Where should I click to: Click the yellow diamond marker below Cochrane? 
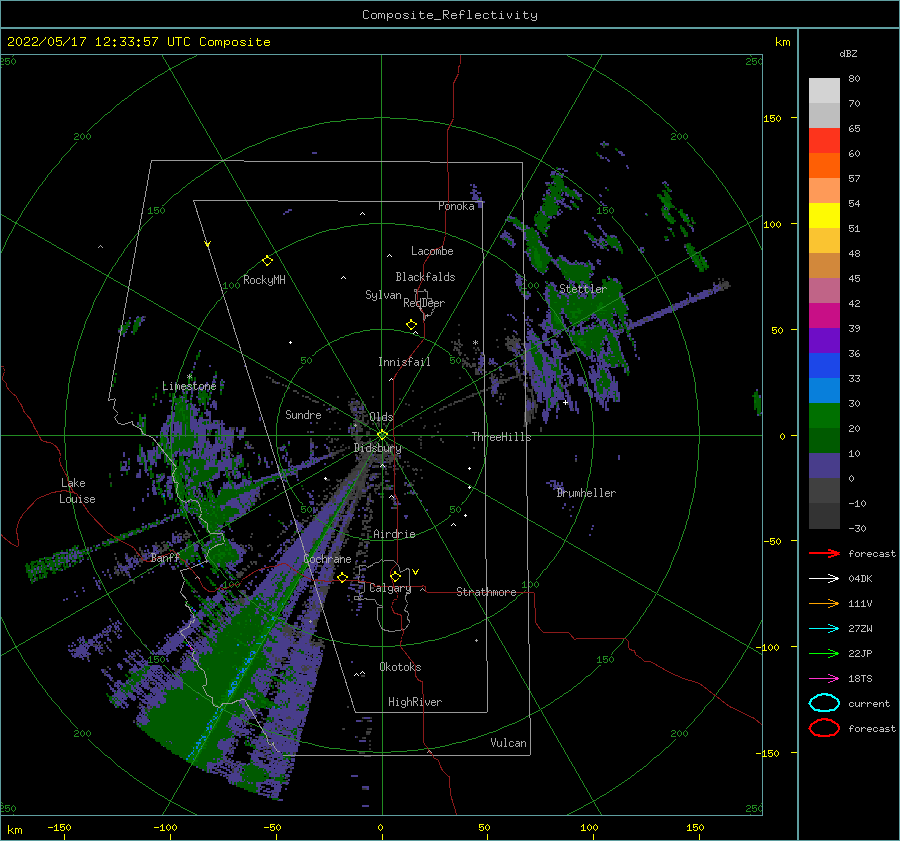[343, 578]
